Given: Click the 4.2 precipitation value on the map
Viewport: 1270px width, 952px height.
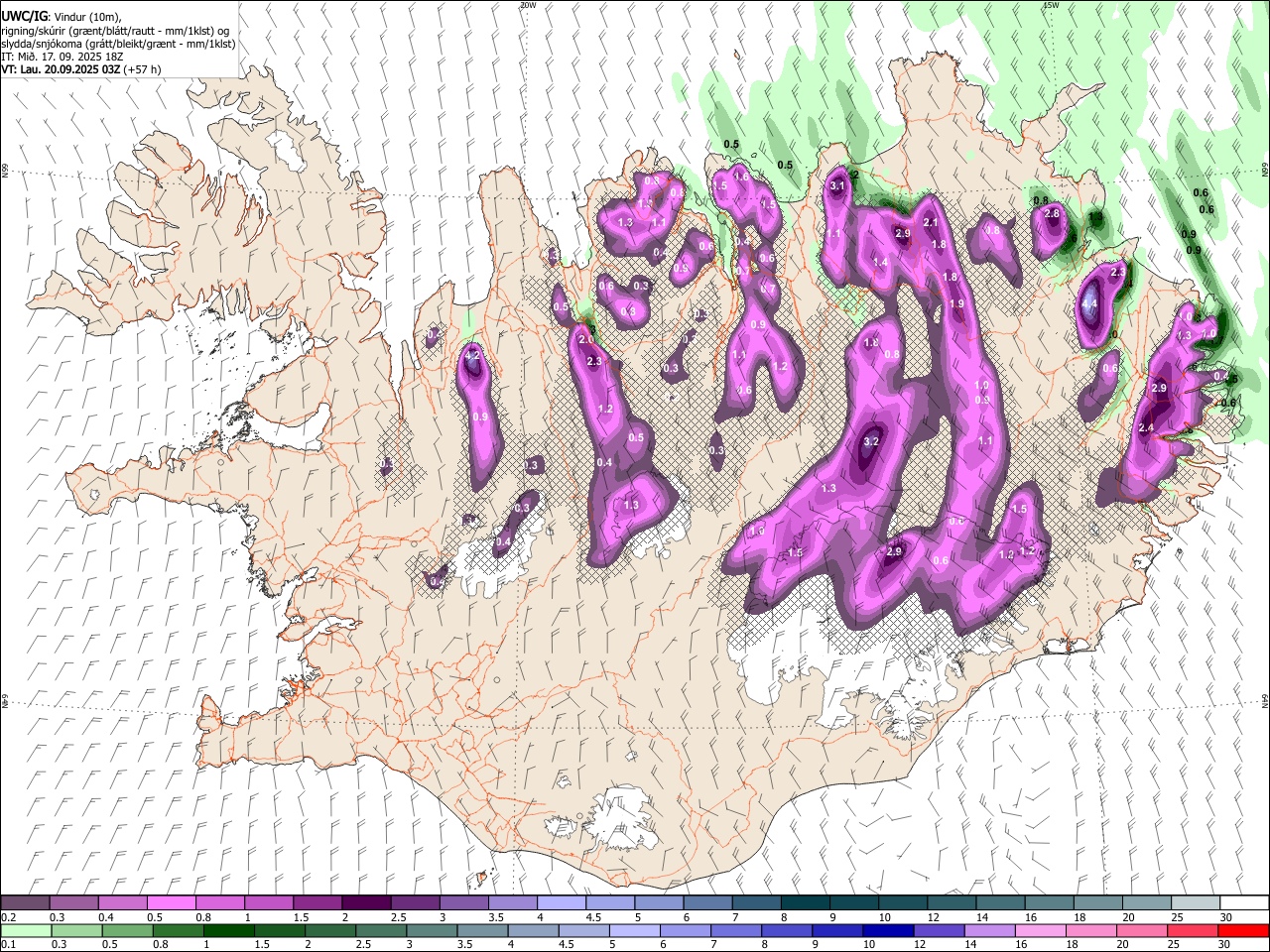Looking at the screenshot, I should (472, 356).
